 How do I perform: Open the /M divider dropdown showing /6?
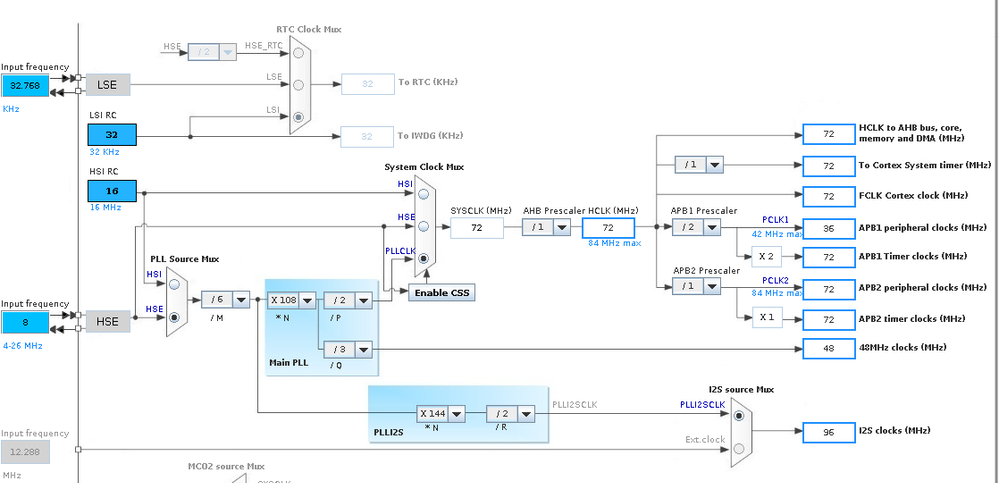tap(241, 299)
